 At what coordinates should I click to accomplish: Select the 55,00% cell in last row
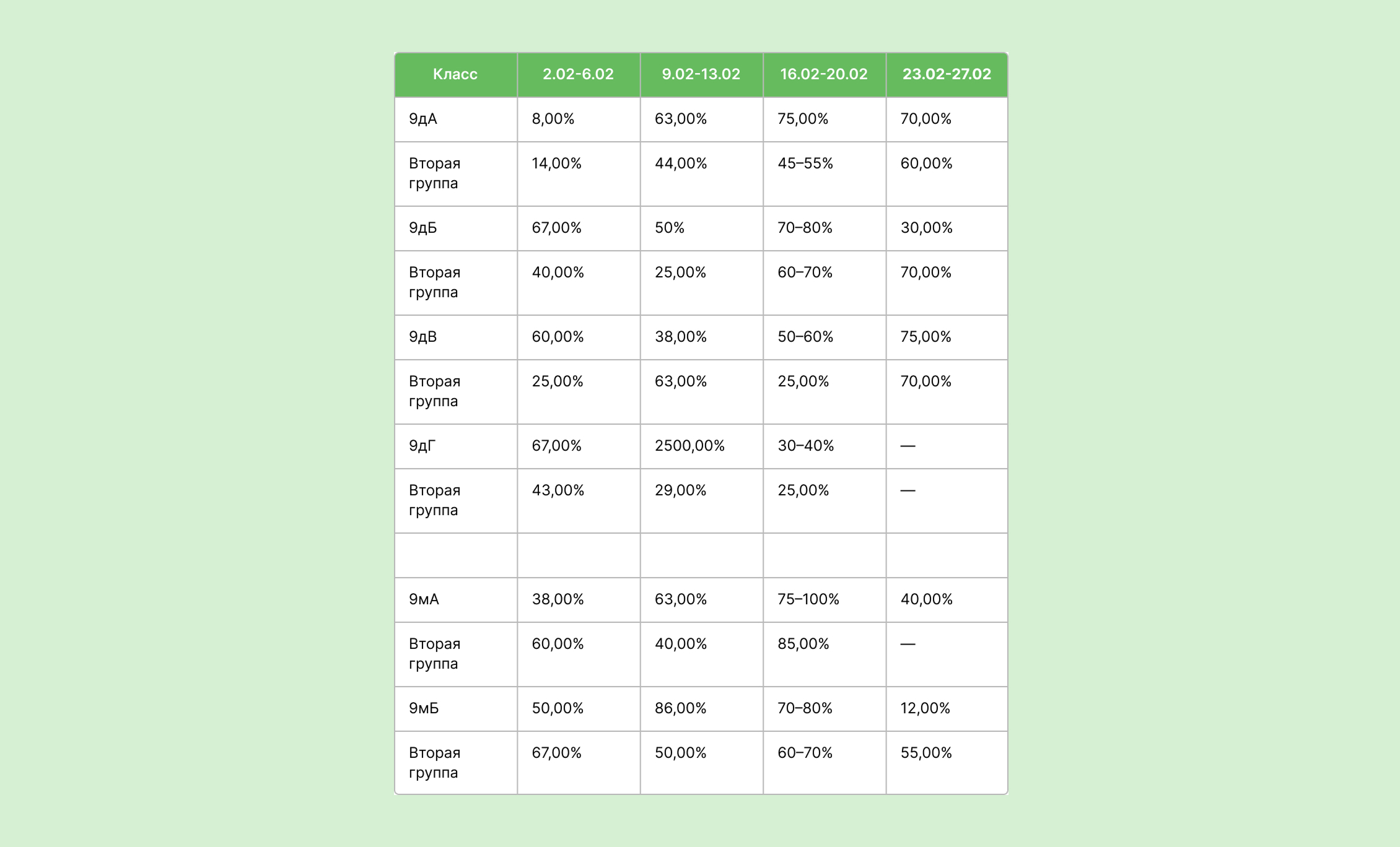coord(947,762)
